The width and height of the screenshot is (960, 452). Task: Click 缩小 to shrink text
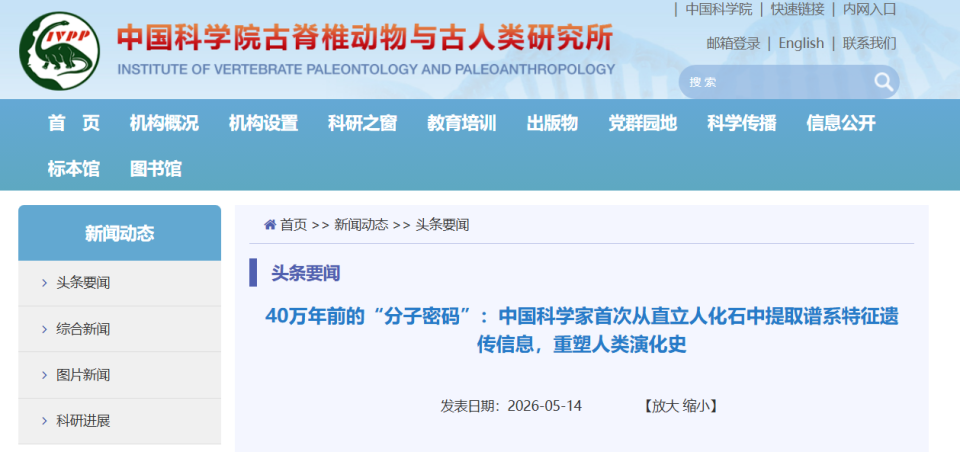(695, 407)
